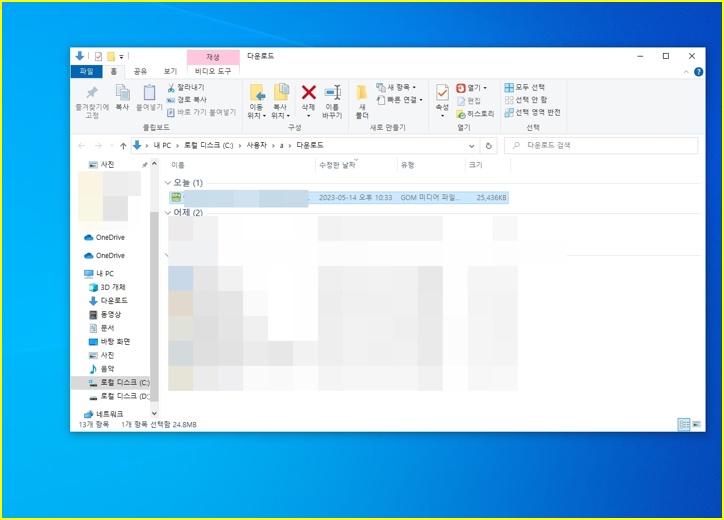Collapse the Today (오늘) group

(x=168, y=183)
